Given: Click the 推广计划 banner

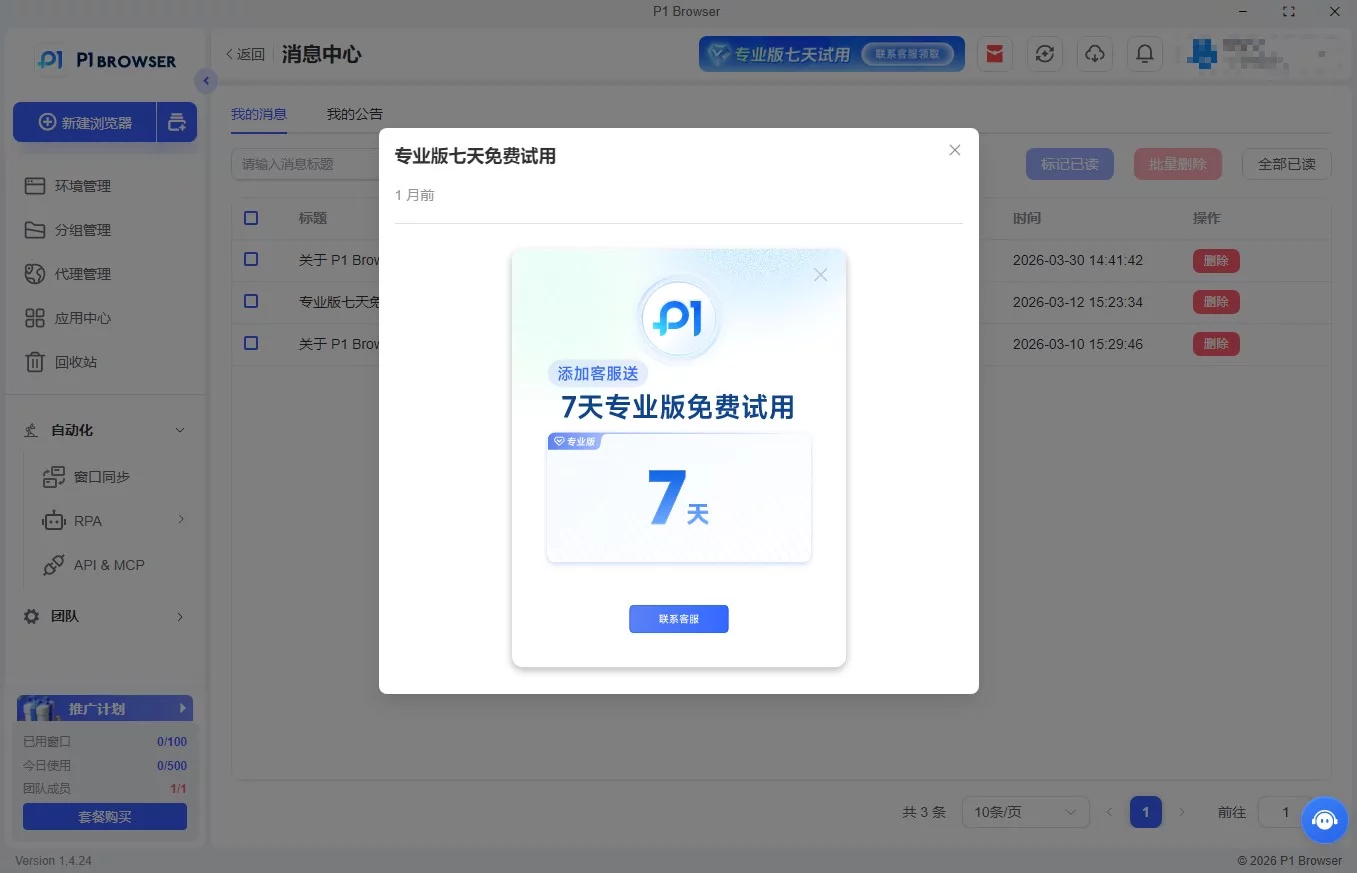Looking at the screenshot, I should coord(105,709).
